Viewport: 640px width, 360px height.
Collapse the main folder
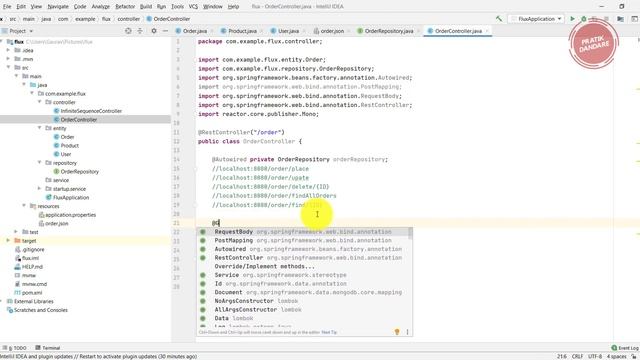(16, 76)
